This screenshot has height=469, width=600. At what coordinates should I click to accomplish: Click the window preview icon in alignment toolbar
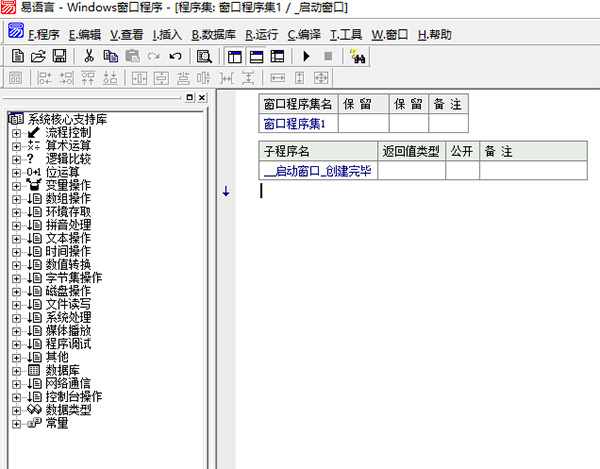(15, 78)
